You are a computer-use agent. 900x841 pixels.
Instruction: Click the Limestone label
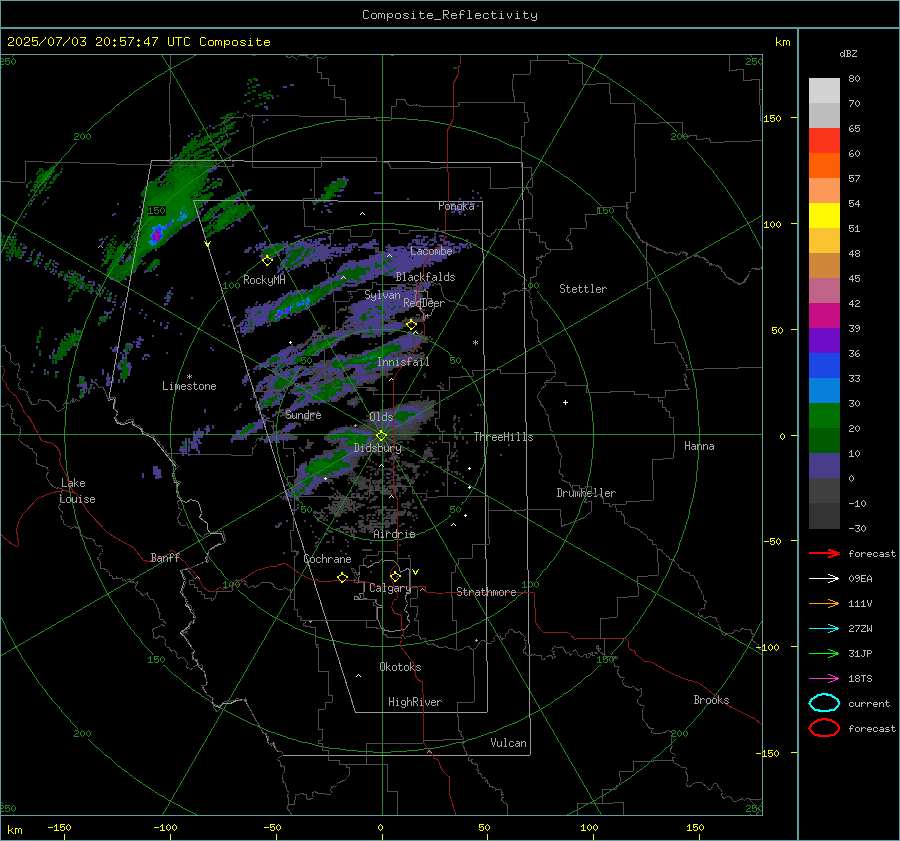pyautogui.click(x=189, y=386)
